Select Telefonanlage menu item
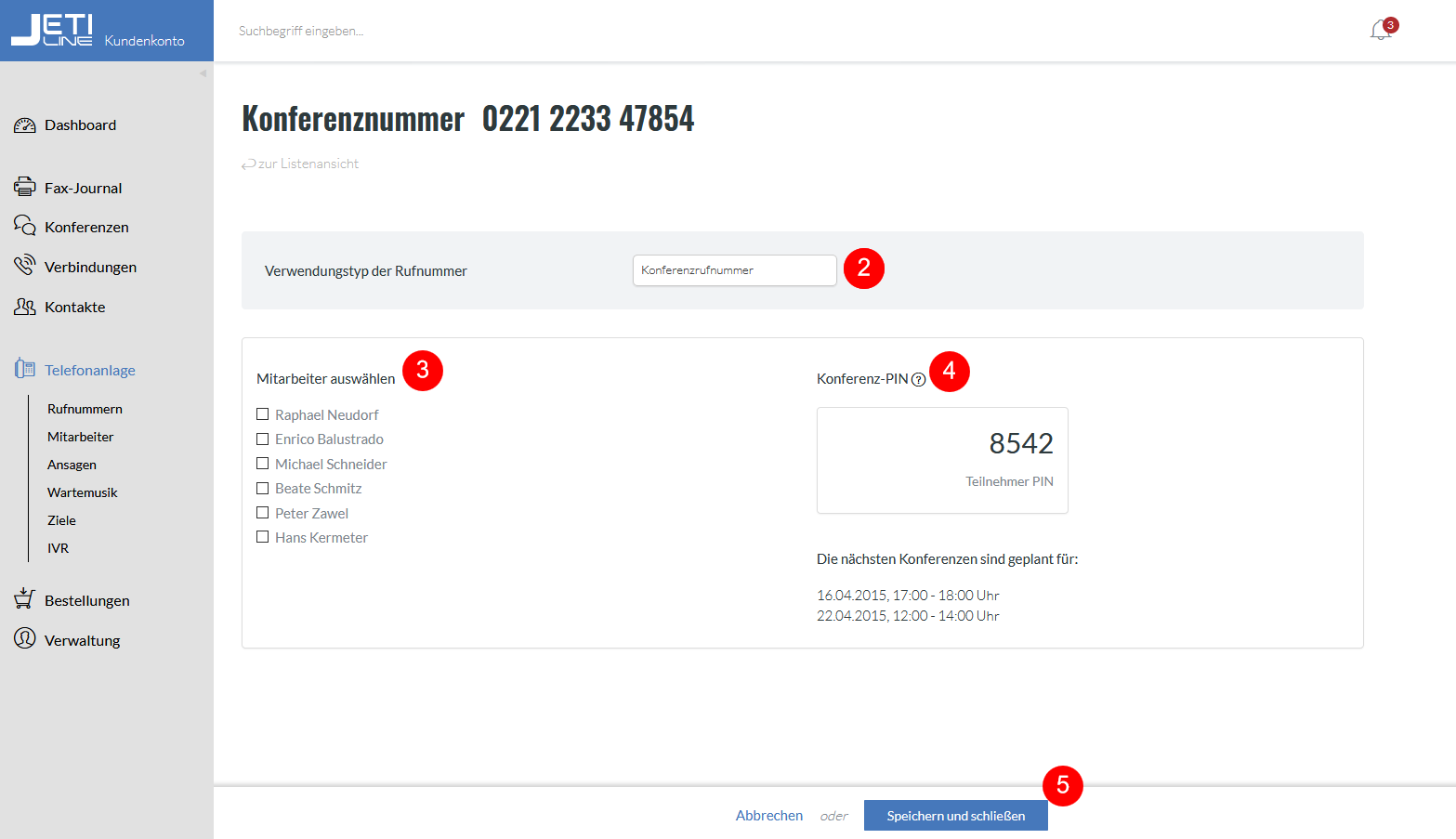This screenshot has height=839, width=1456. pyautogui.click(x=90, y=370)
